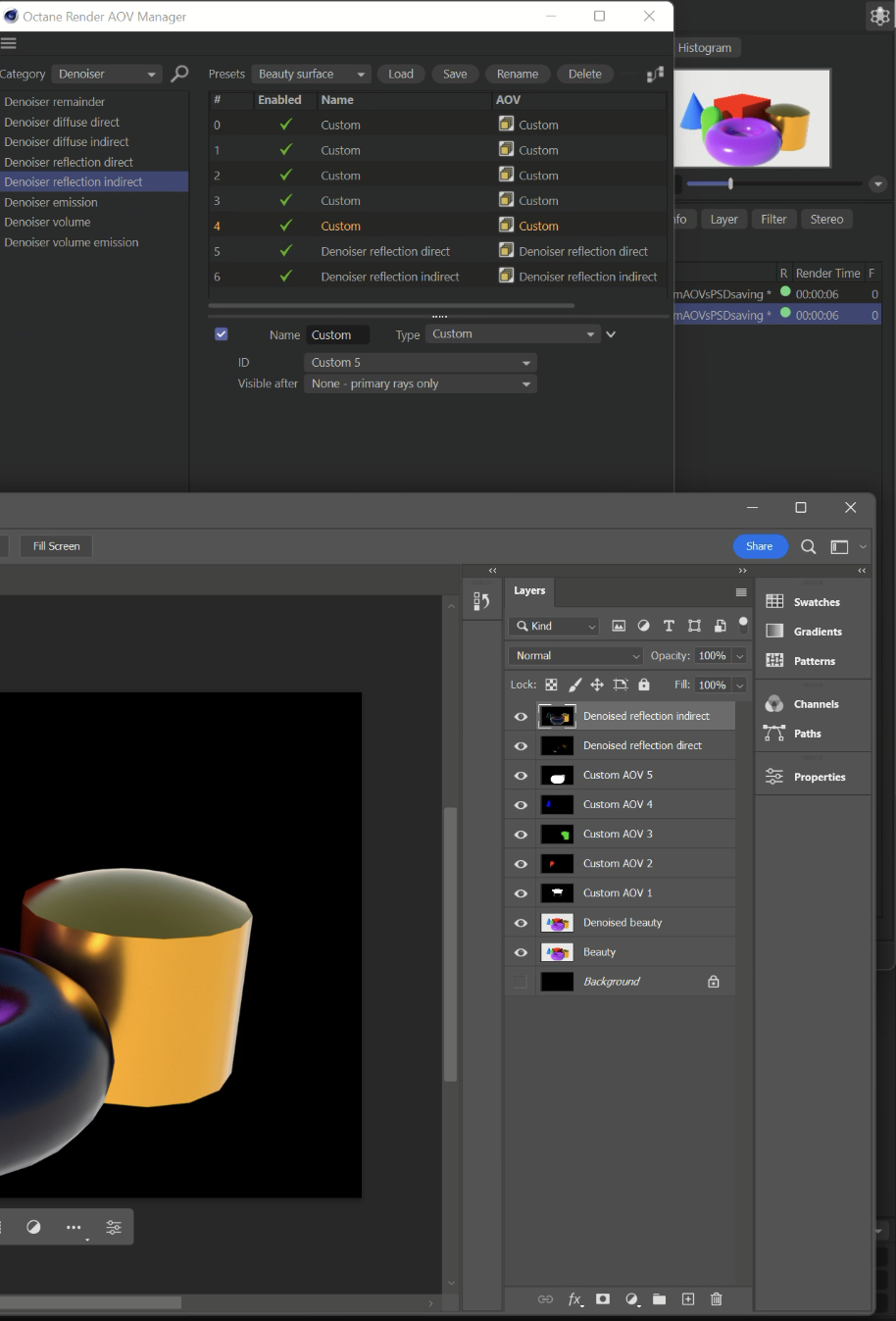Add a layer mask
The image size is (896, 1321).
[603, 1299]
